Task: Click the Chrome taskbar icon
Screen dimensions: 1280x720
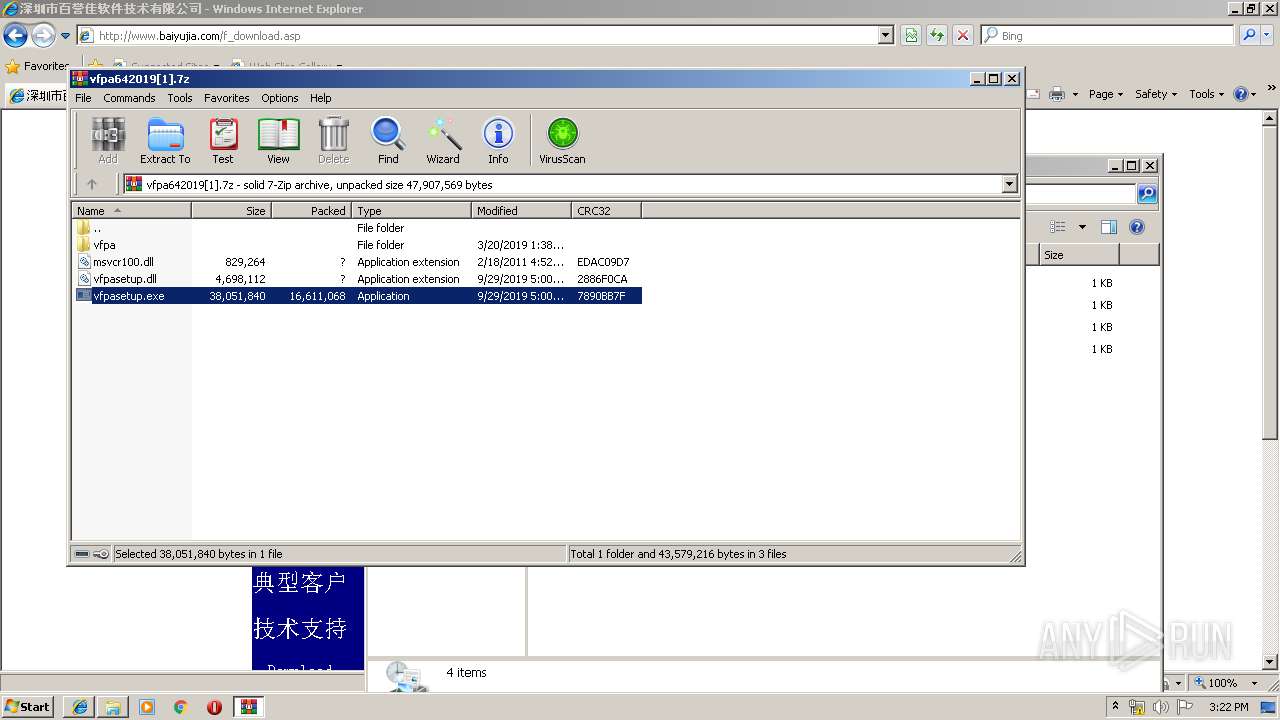Action: [180, 707]
